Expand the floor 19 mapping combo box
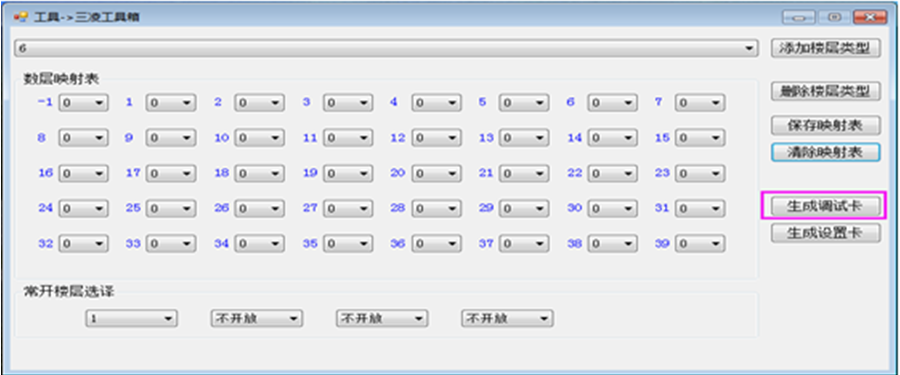 348,173
